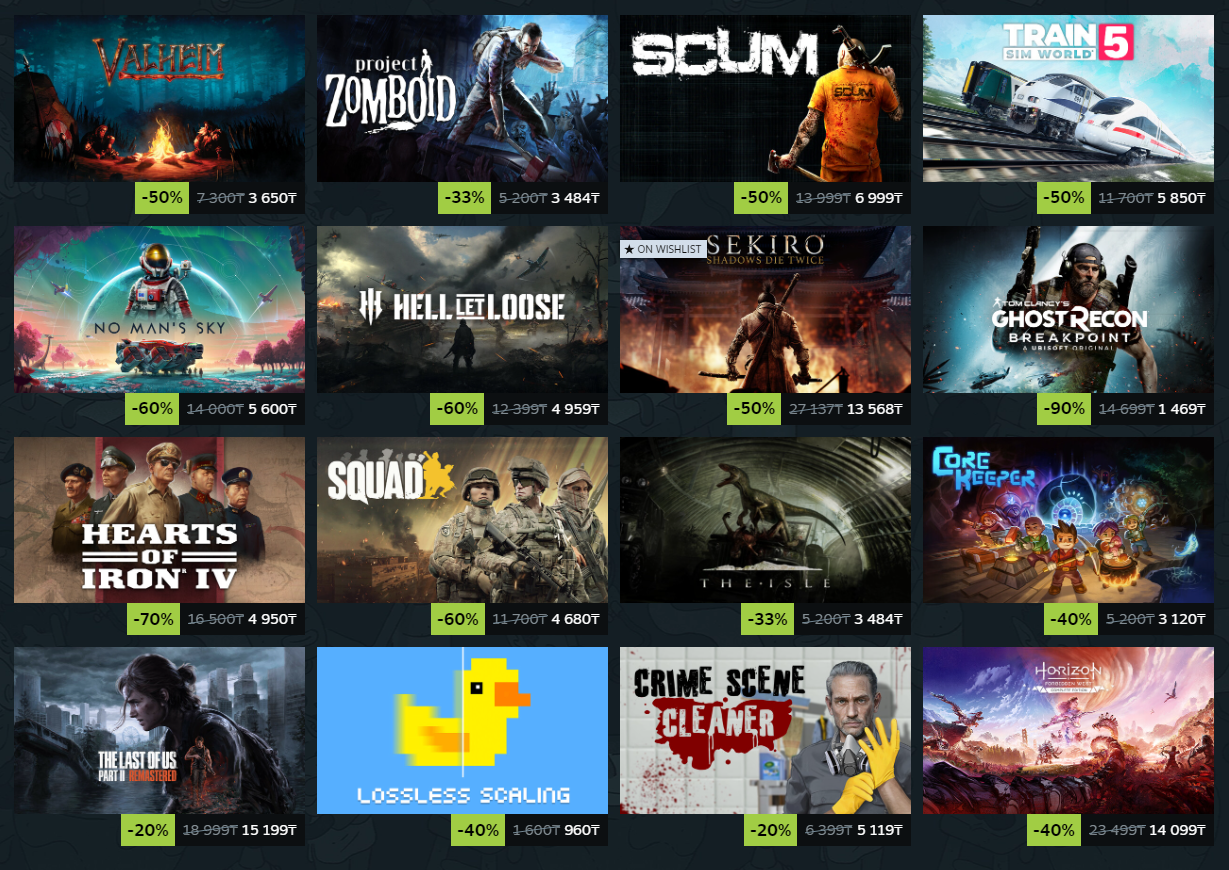The height and width of the screenshot is (870, 1229).
Task: Click the No Man's Sky thumbnail
Action: point(160,309)
